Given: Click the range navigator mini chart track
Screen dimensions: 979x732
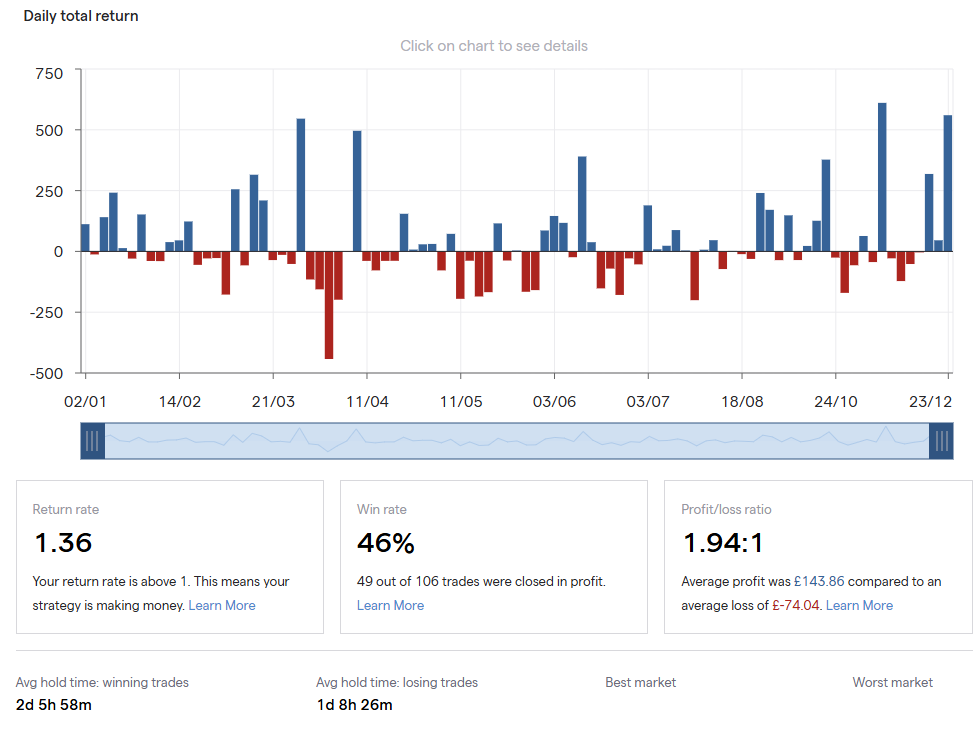Looking at the screenshot, I should pyautogui.click(x=516, y=441).
